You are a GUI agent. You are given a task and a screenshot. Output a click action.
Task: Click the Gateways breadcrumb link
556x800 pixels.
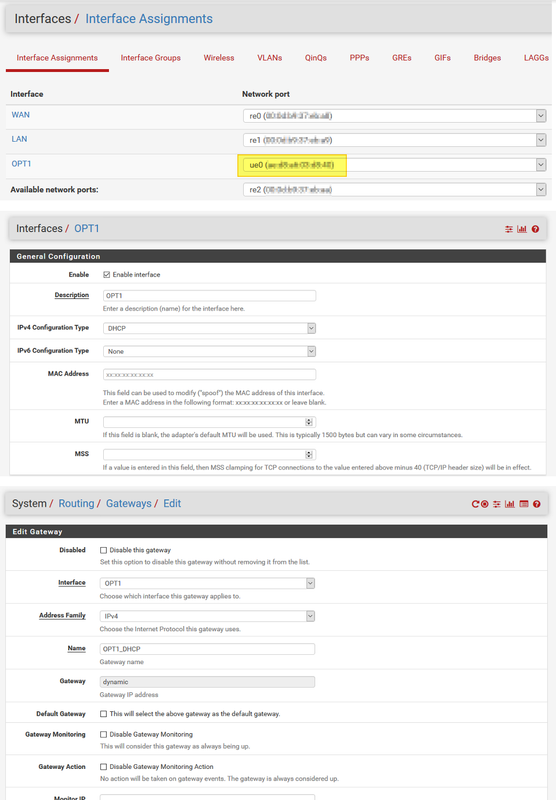(x=129, y=504)
